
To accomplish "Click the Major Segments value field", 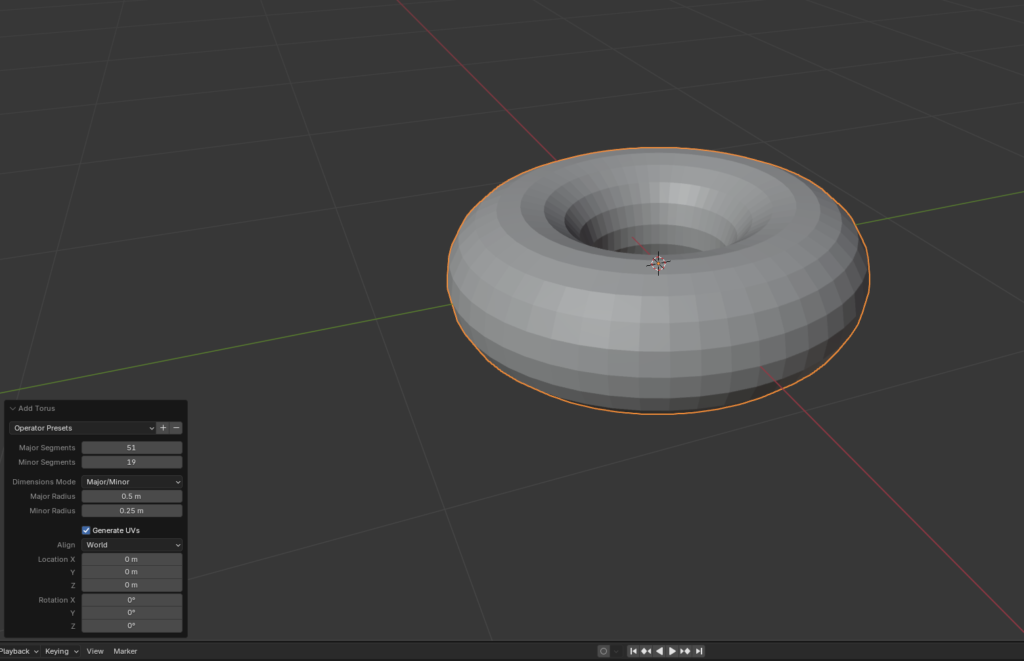I will 132,448.
